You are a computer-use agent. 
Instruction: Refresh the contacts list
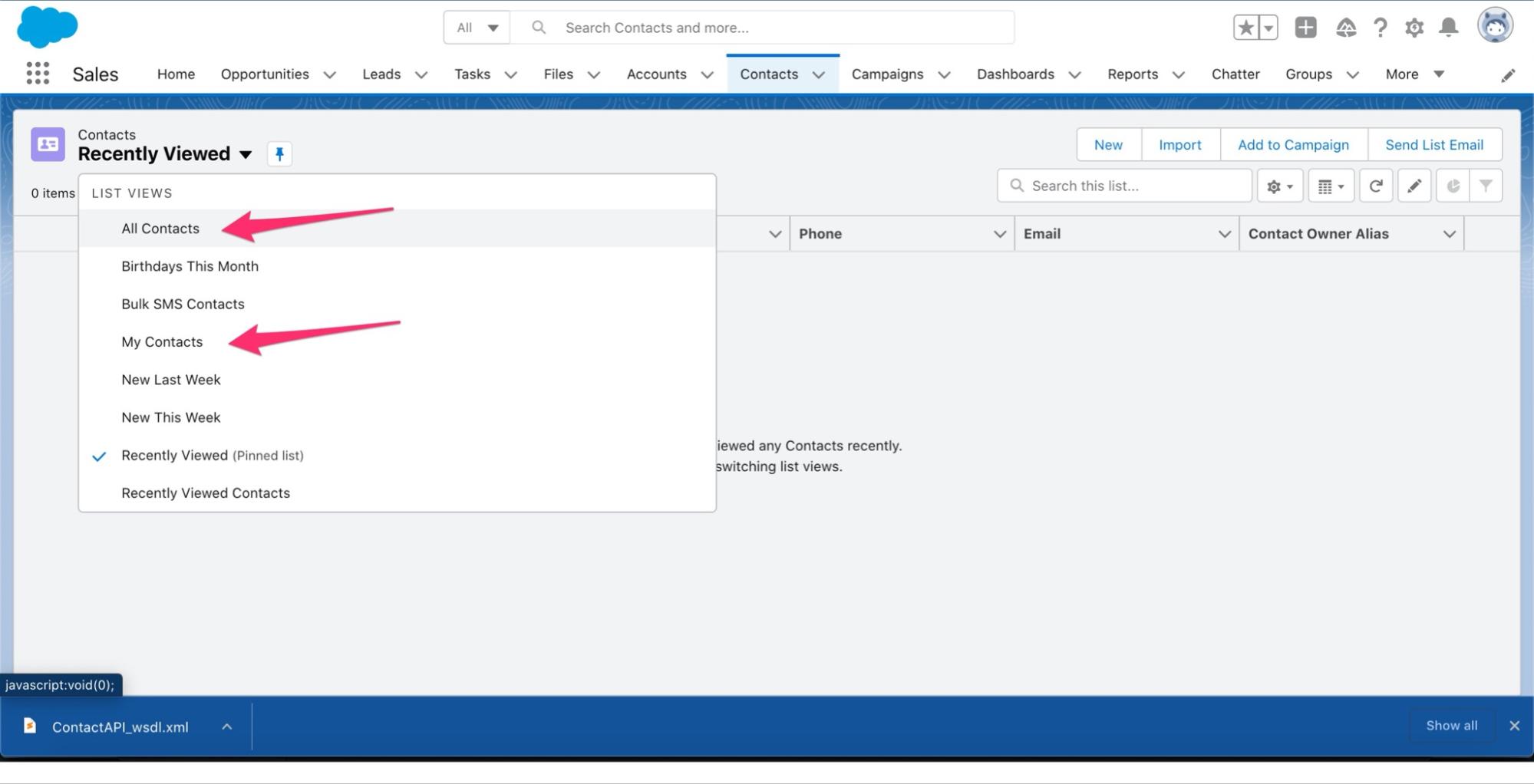tap(1376, 186)
